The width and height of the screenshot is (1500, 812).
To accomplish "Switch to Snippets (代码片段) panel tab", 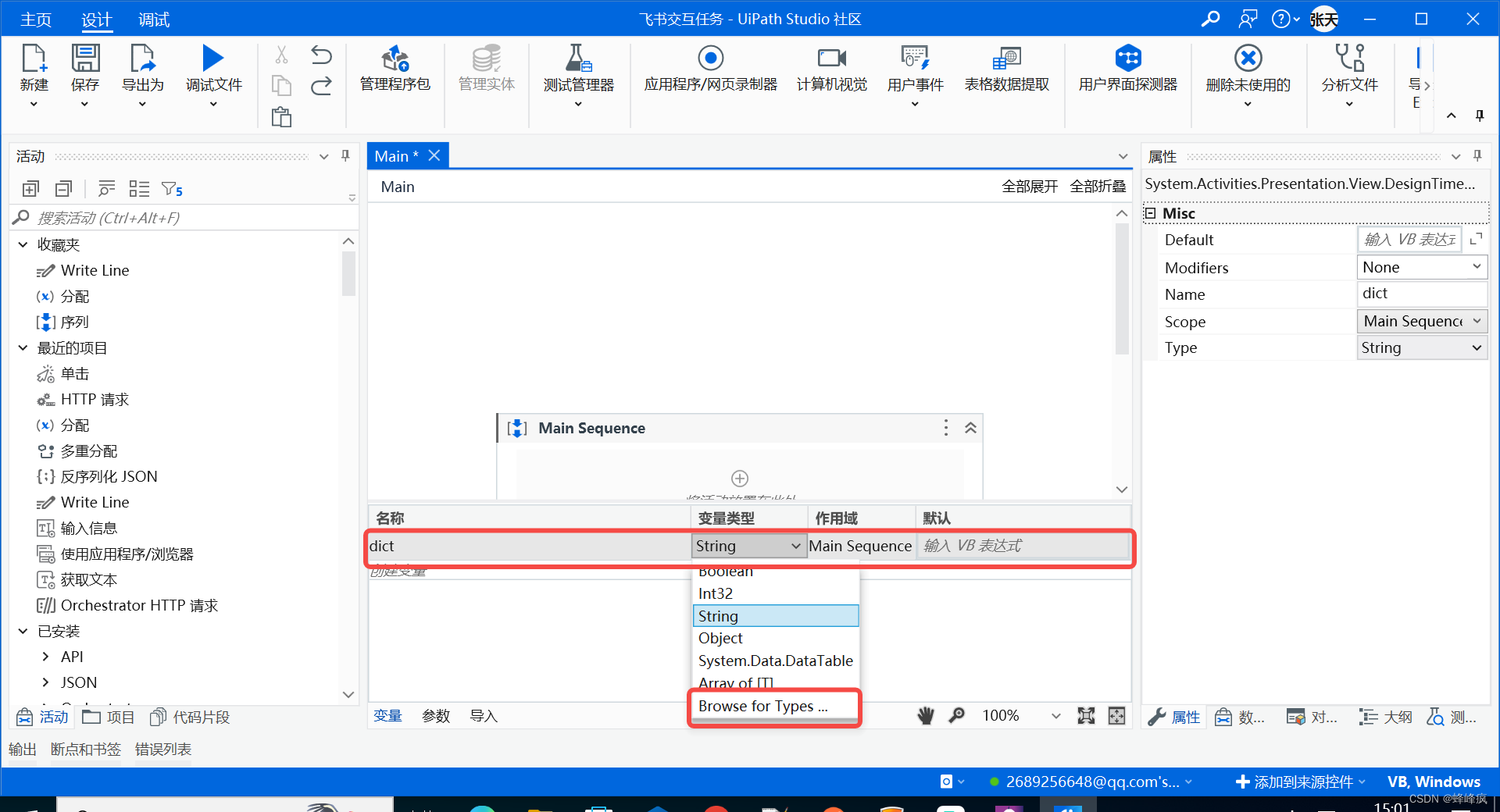I will pos(190,717).
